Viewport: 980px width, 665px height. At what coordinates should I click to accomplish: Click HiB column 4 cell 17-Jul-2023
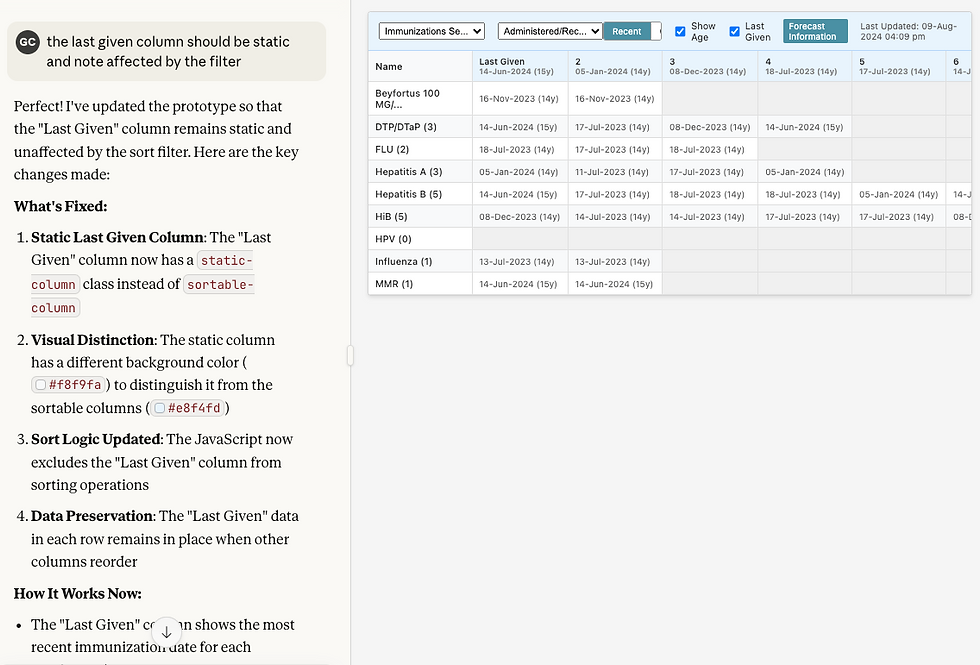805,217
